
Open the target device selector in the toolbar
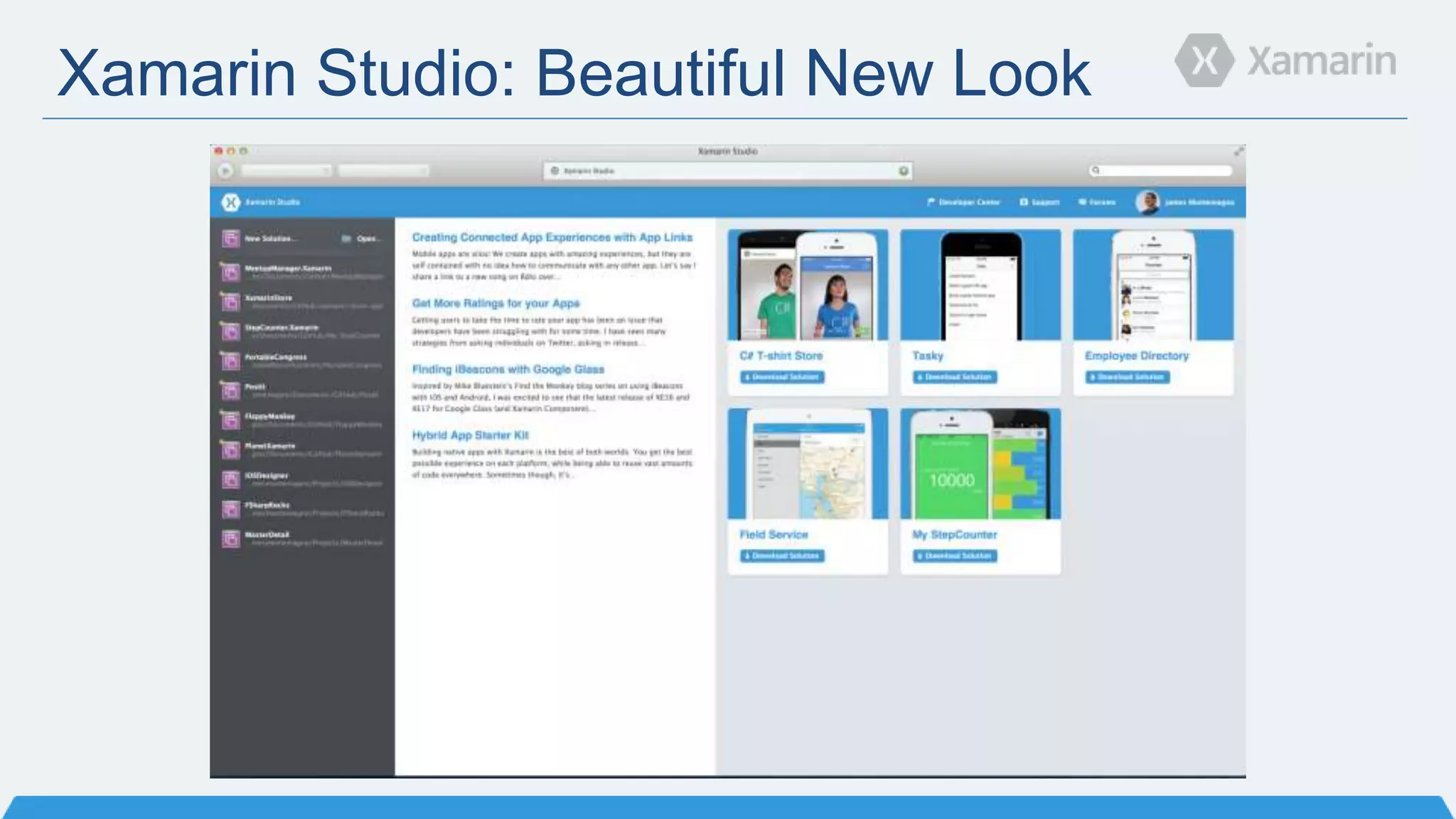coord(383,171)
